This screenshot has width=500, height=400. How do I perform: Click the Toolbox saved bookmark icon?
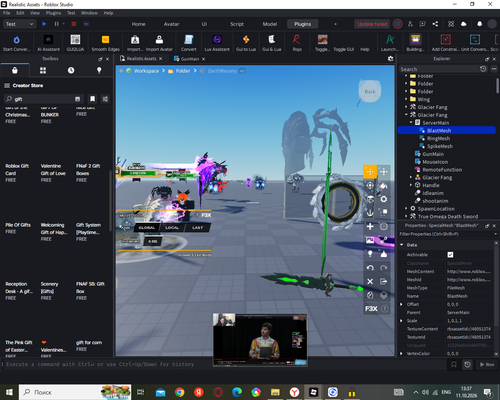pyautogui.click(x=92, y=99)
